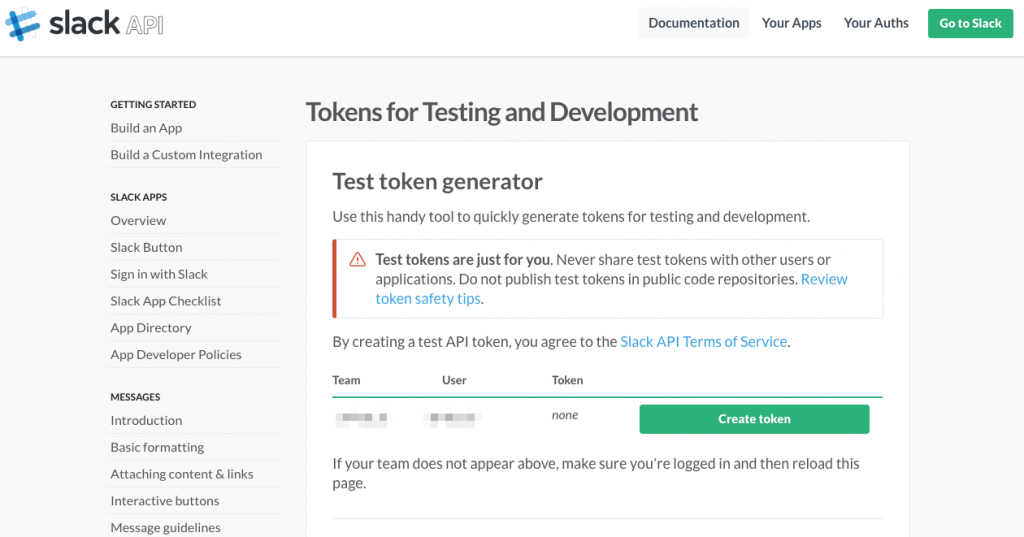
Task: Open the Slack App Checklist link
Action: click(x=166, y=301)
